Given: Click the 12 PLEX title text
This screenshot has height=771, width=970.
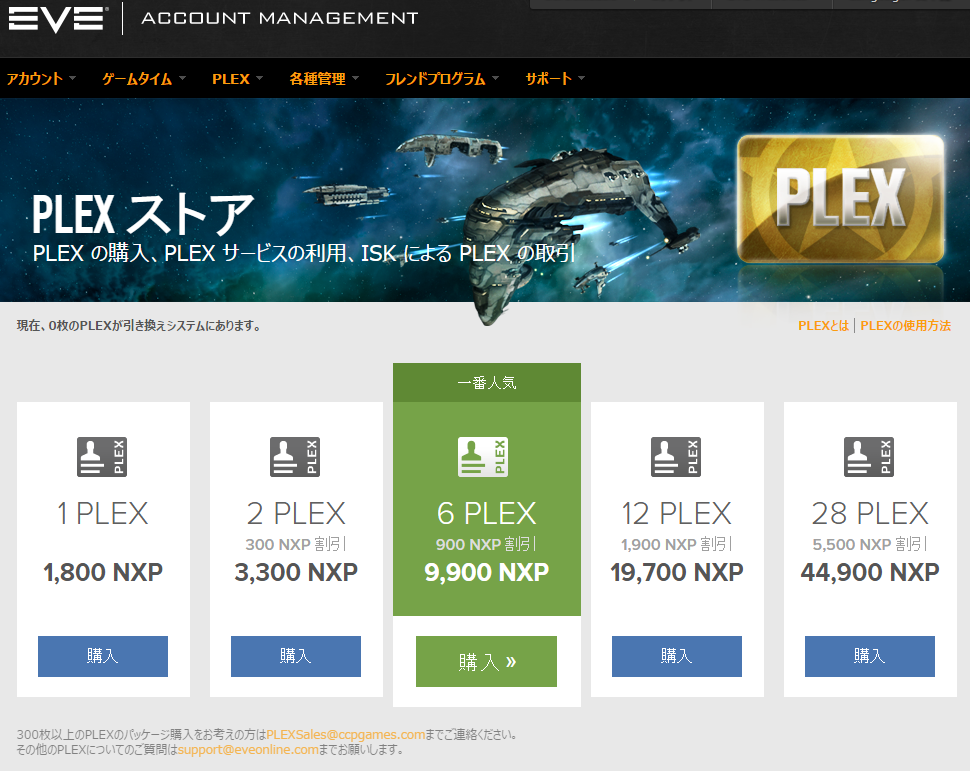Looking at the screenshot, I should pos(677,514).
